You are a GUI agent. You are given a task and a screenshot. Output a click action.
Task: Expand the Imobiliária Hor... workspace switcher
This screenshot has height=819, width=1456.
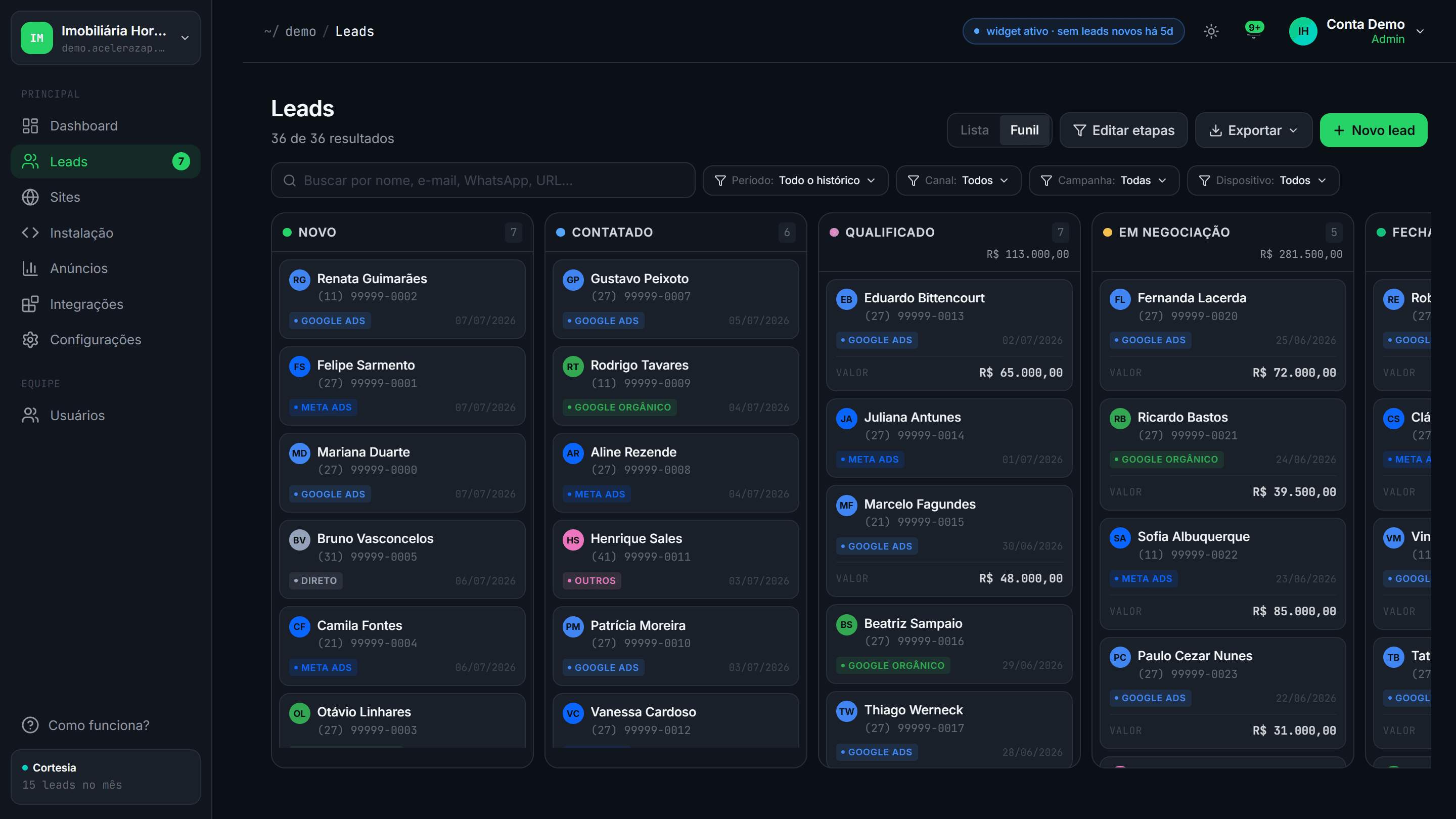[106, 38]
